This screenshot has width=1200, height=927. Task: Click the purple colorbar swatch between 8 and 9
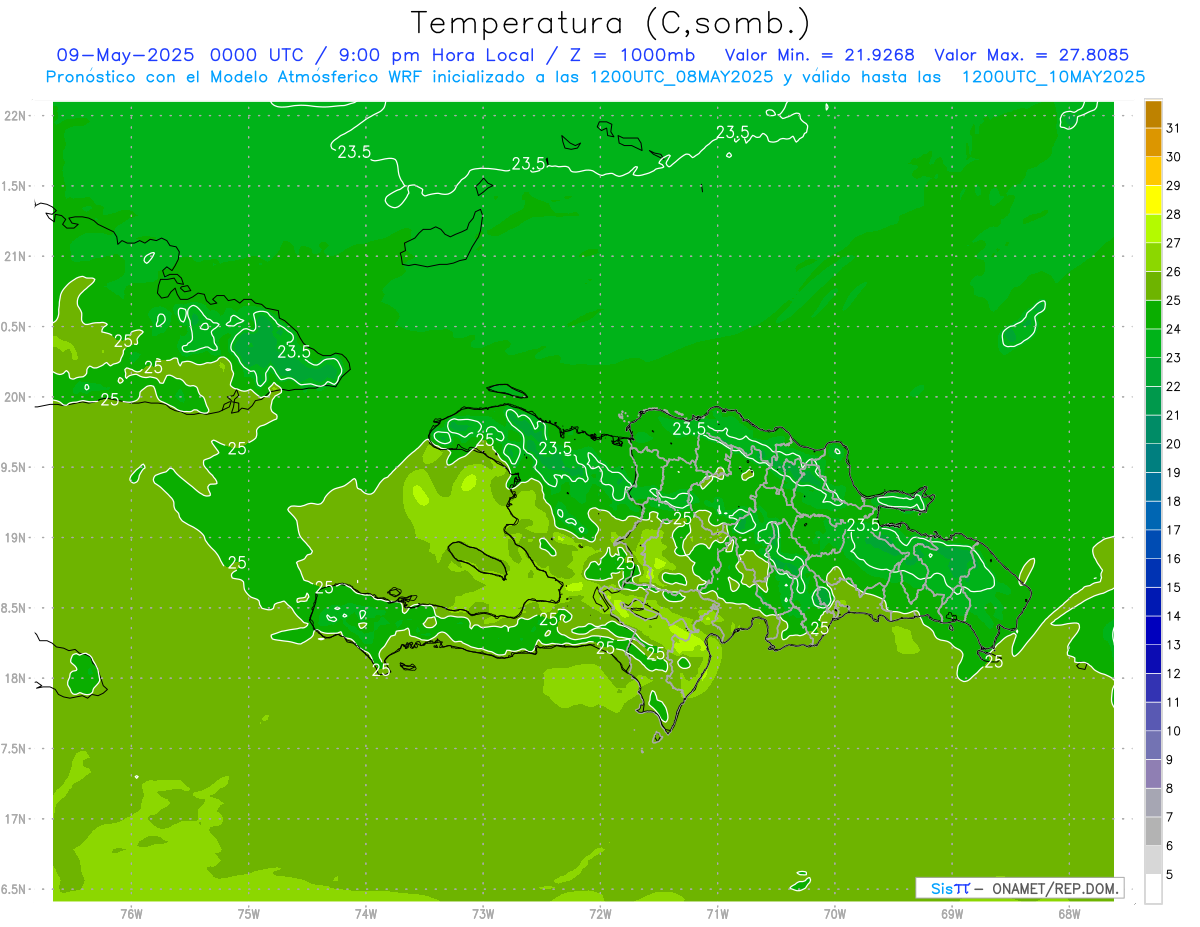[1153, 773]
